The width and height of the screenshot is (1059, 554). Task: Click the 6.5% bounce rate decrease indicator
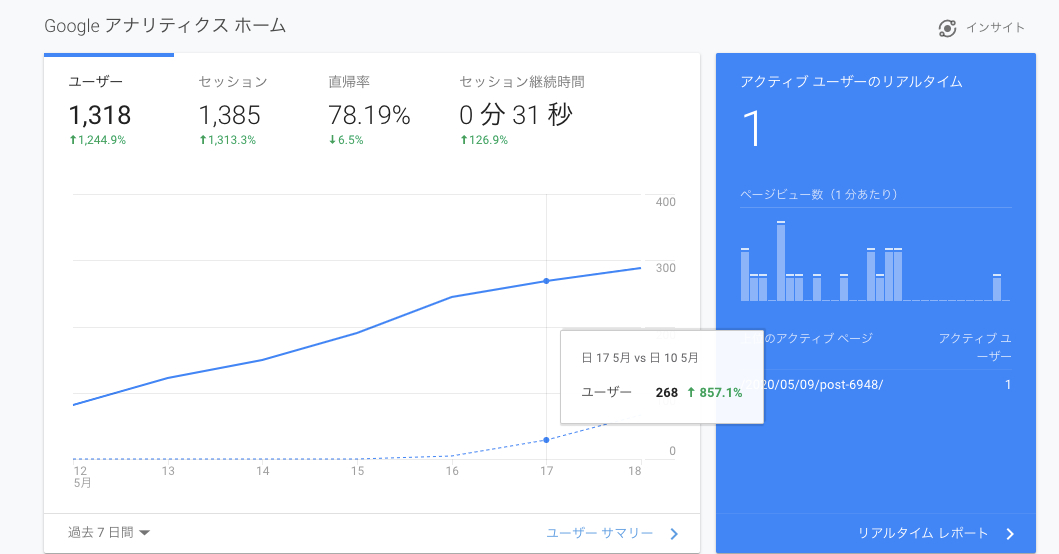pos(346,140)
